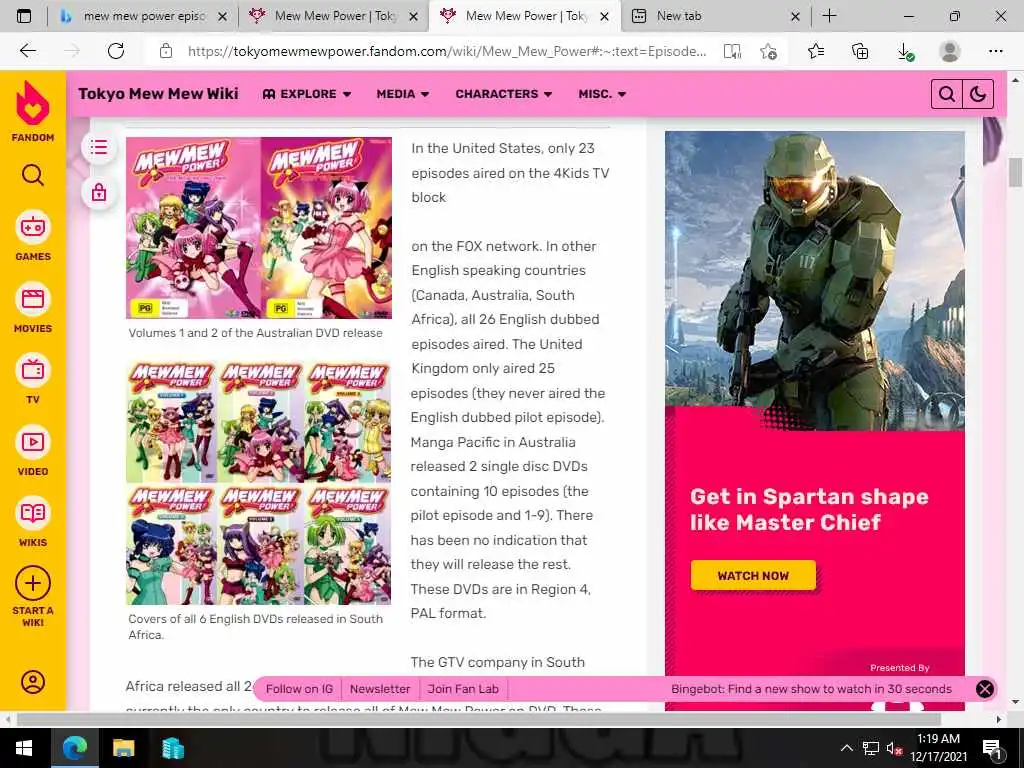Open the Movies section icon

[x=33, y=299]
